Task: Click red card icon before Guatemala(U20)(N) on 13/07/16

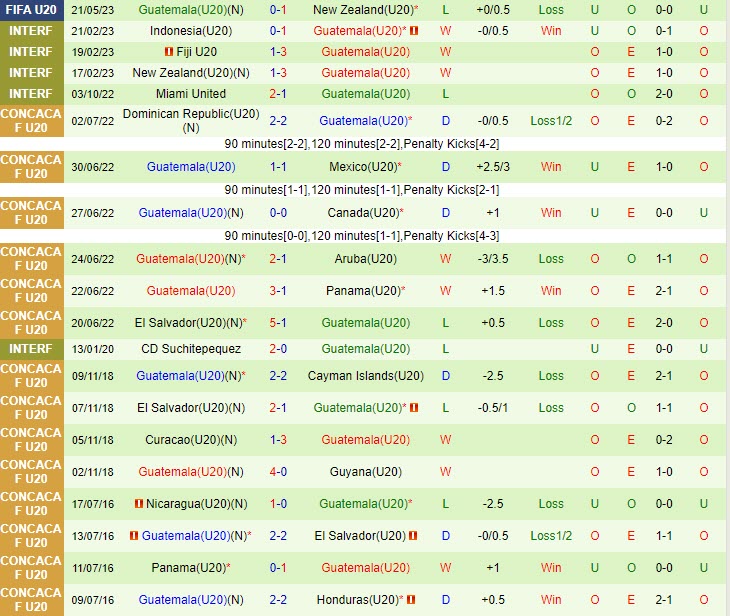Action: 134,535
